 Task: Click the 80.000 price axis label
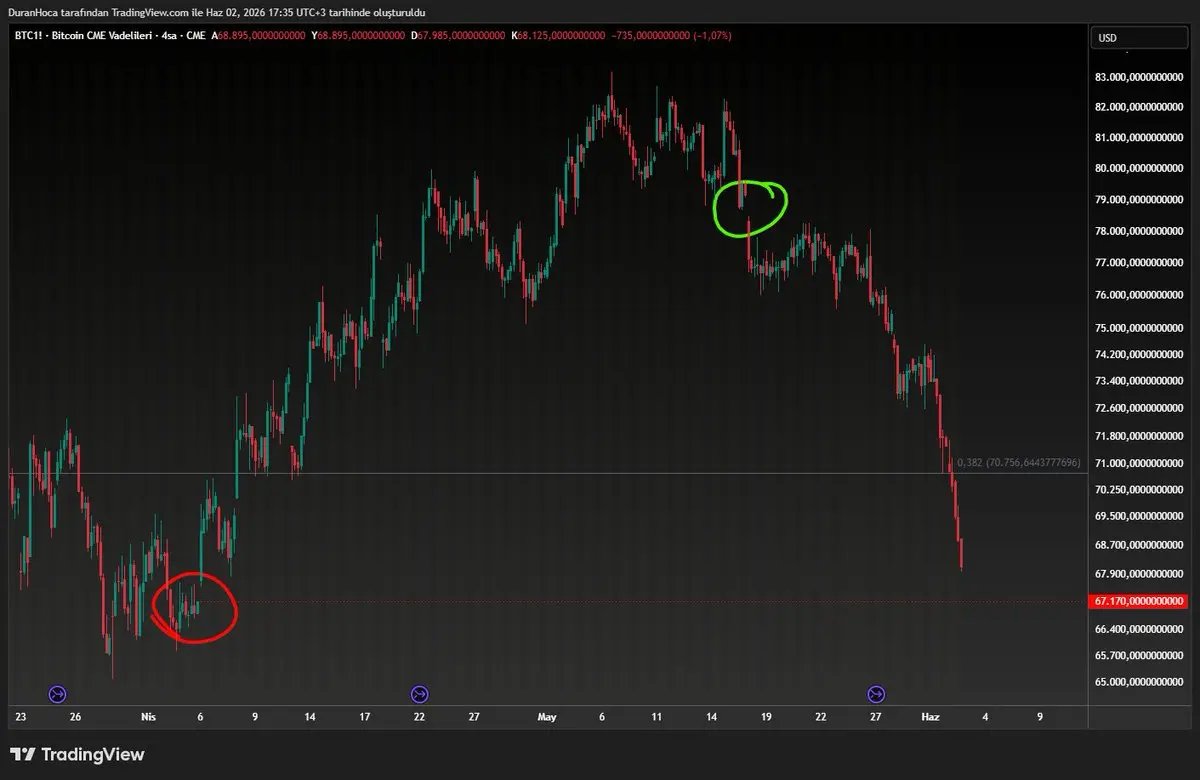click(1140, 169)
